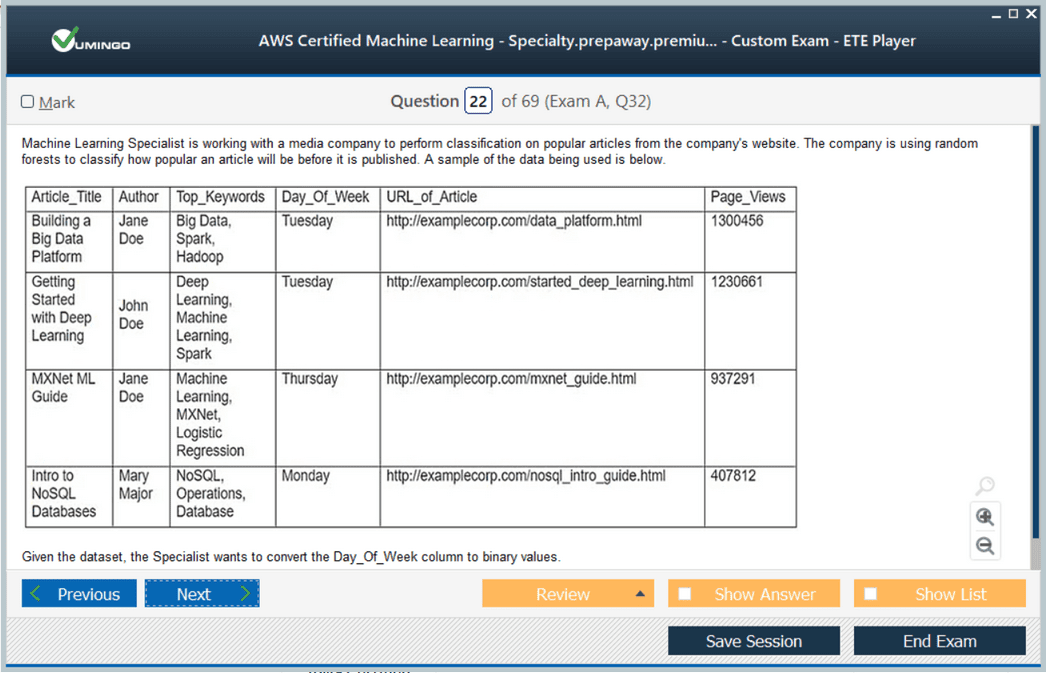The width and height of the screenshot is (1046, 673).
Task: Click the left chevron on the Previous button
Action: (x=37, y=594)
